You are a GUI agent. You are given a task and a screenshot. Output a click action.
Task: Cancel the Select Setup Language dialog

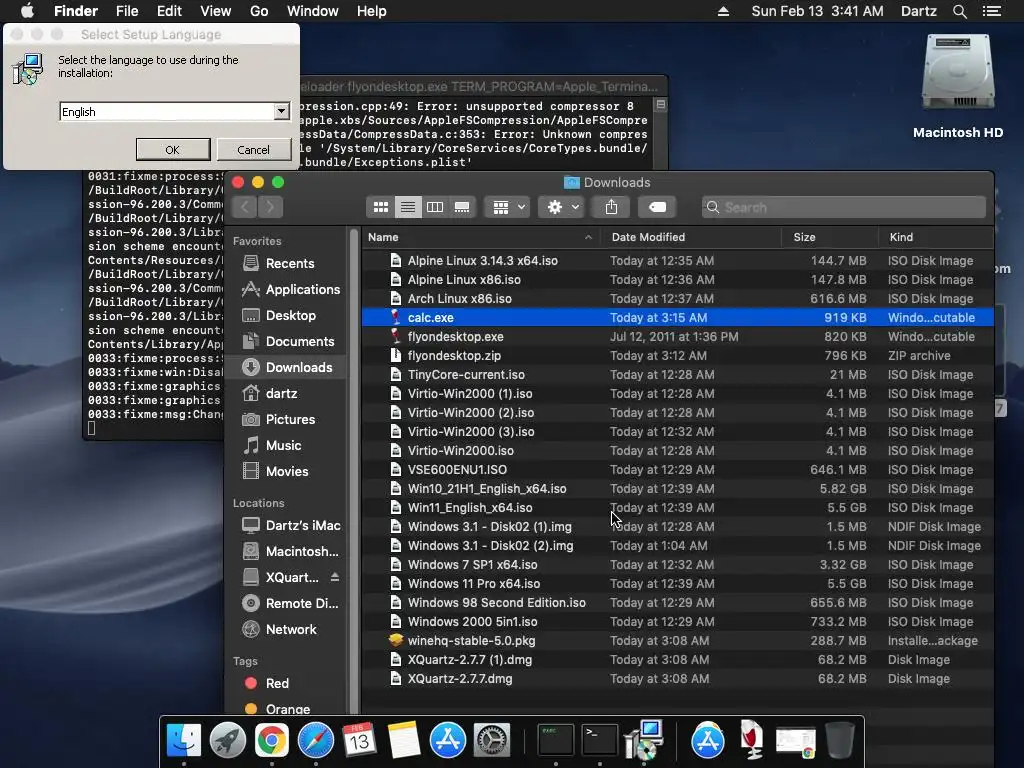click(x=253, y=150)
